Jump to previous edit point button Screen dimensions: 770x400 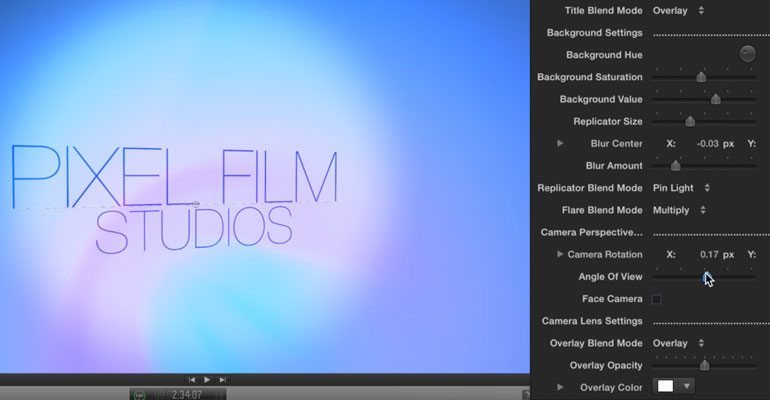[x=192, y=379]
